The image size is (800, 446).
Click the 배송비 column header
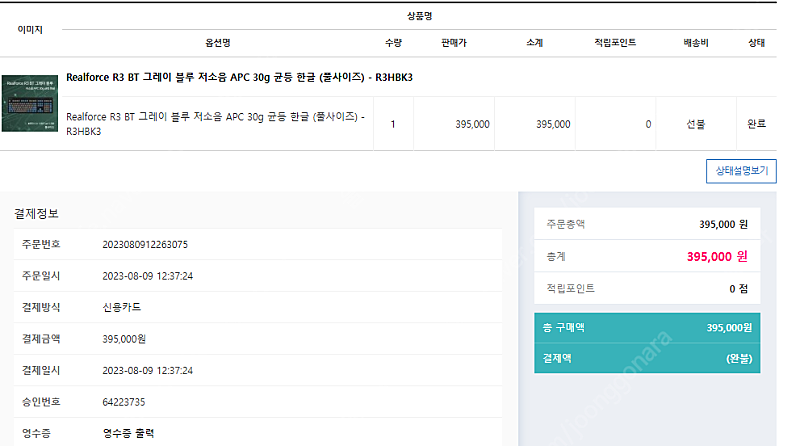click(x=696, y=43)
